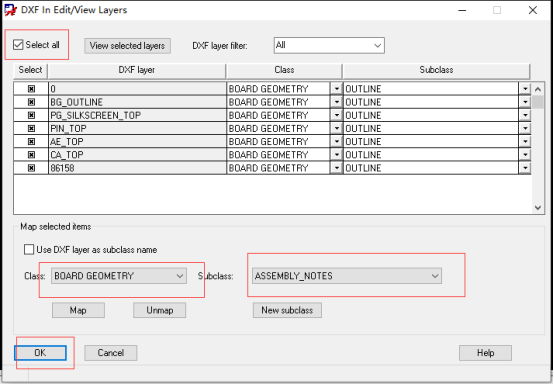Screen dimensions: 554x385
Task: Click the DXF In title bar app icon
Action: tap(11, 10)
